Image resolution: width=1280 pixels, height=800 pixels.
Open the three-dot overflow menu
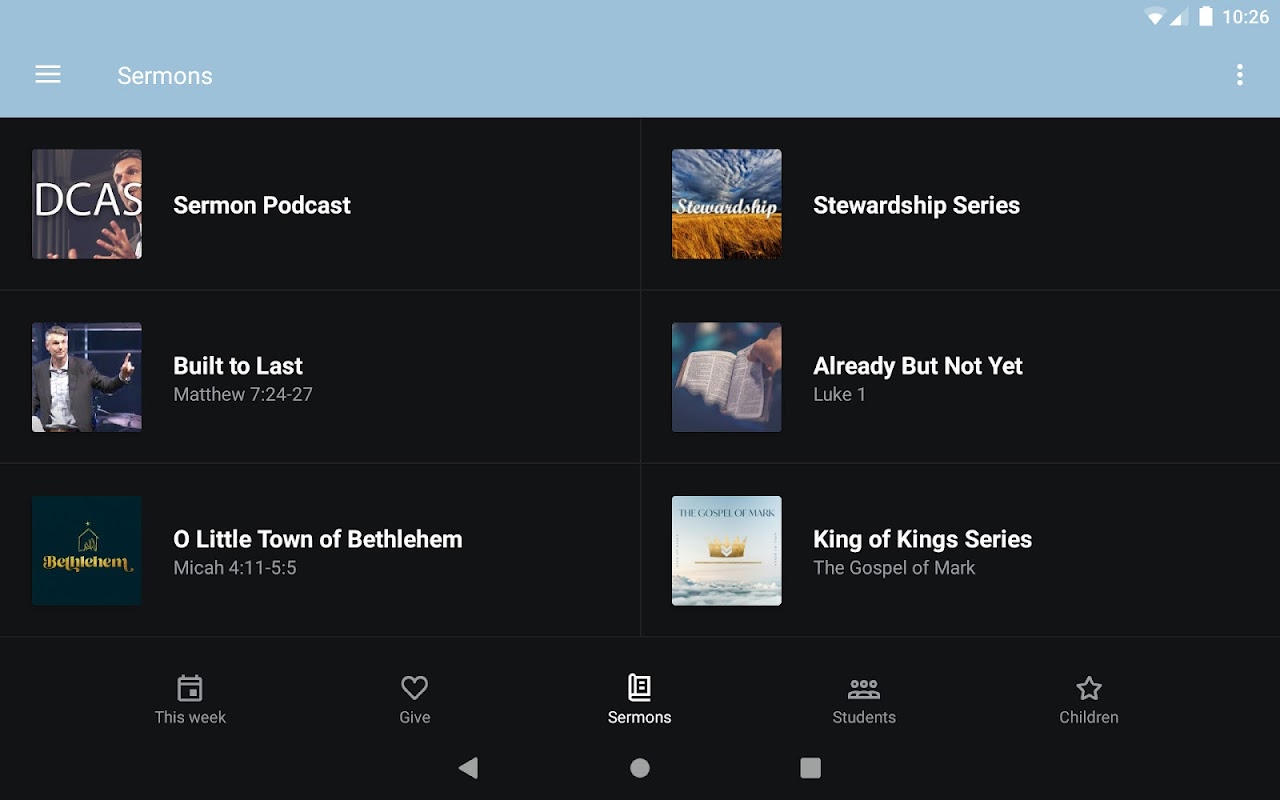(1239, 75)
